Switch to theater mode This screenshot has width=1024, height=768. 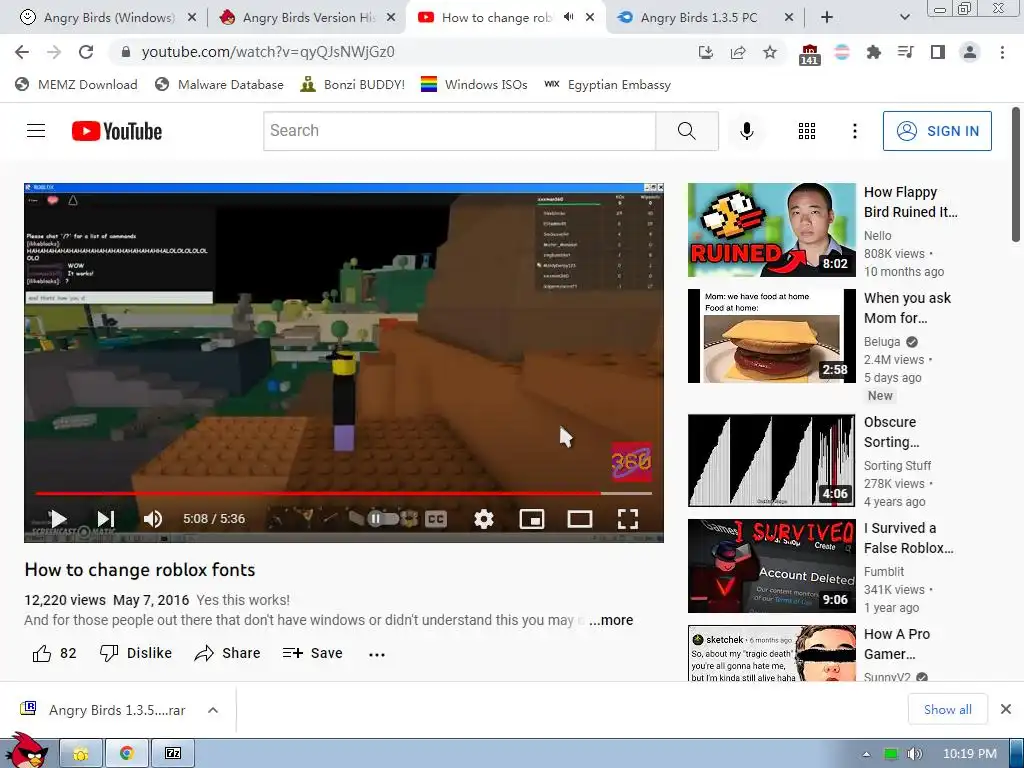[580, 519]
